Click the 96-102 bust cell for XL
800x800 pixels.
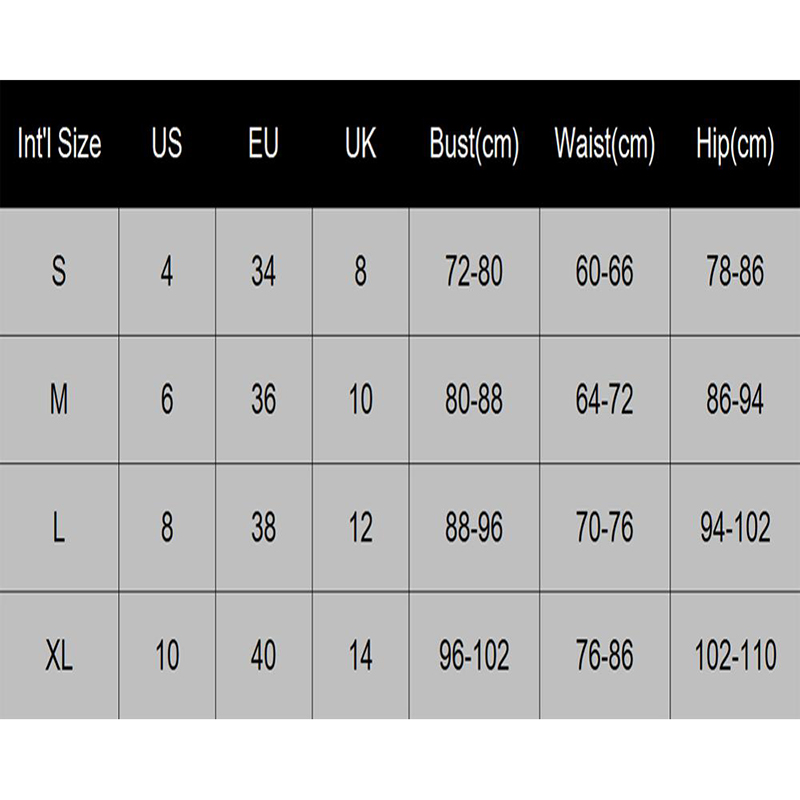(x=474, y=656)
